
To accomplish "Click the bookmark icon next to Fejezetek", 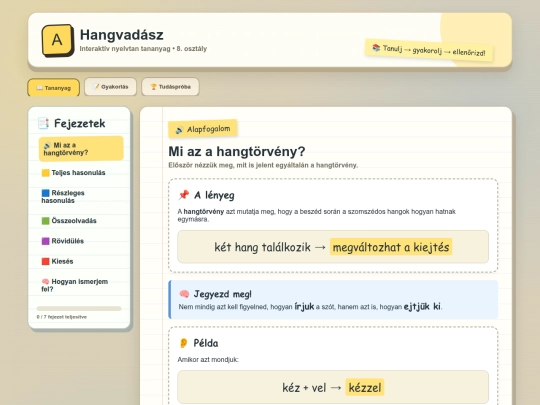I will (43, 123).
